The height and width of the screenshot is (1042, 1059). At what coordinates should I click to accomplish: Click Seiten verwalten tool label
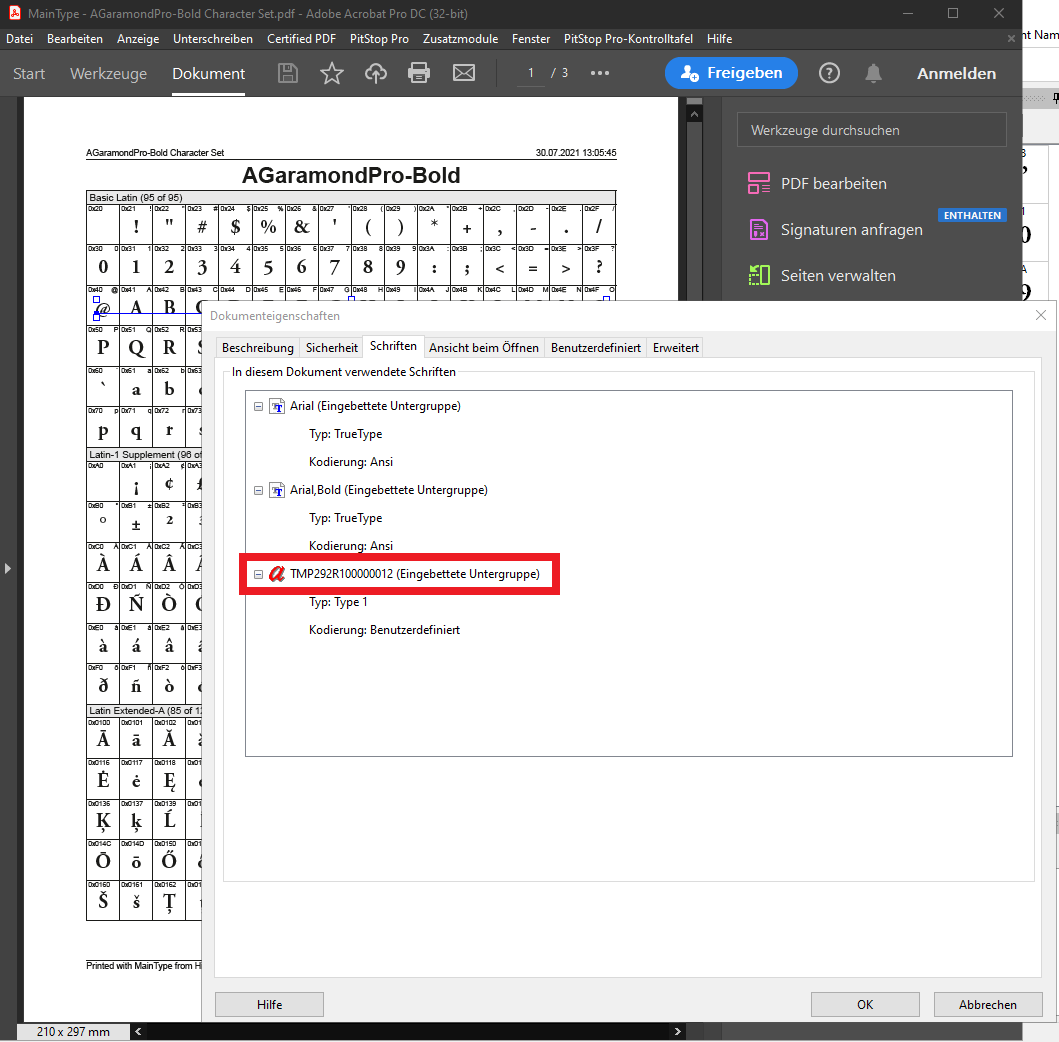(x=838, y=276)
